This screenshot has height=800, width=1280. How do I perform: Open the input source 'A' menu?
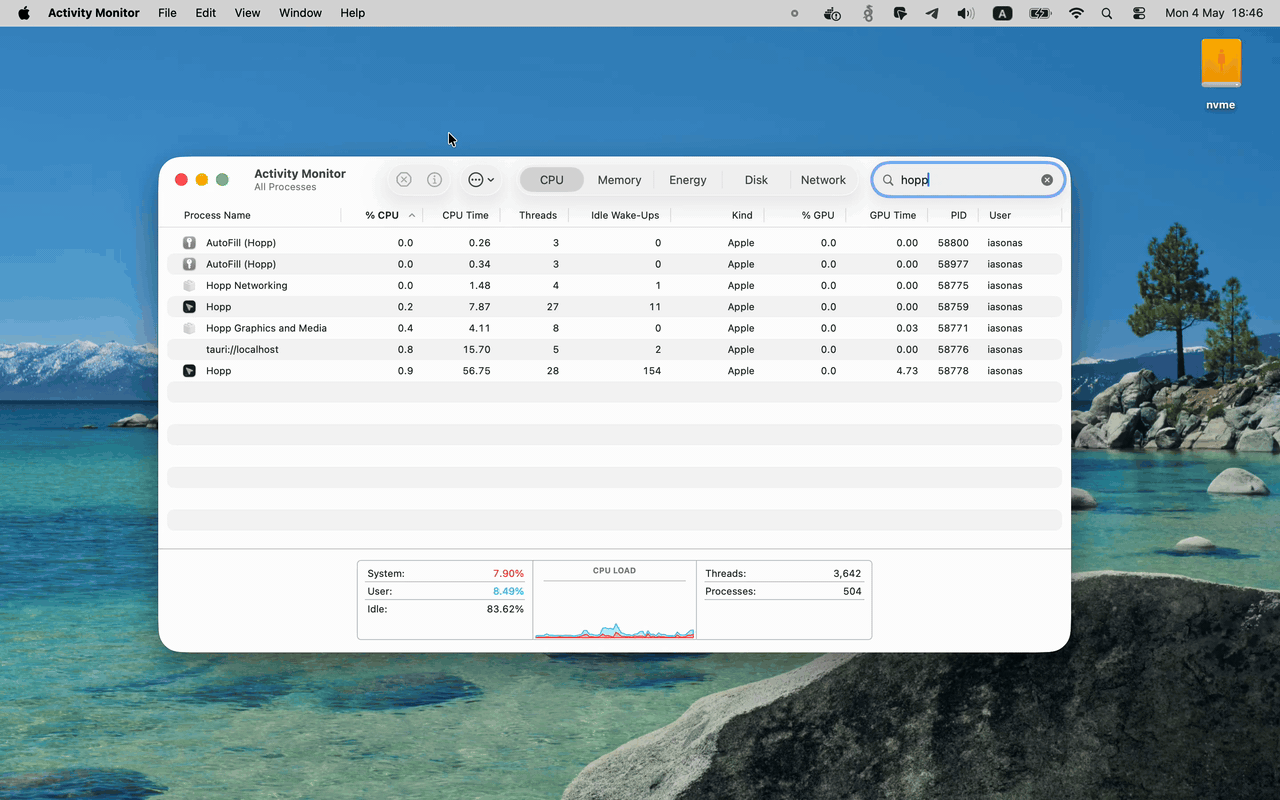pyautogui.click(x=1002, y=13)
